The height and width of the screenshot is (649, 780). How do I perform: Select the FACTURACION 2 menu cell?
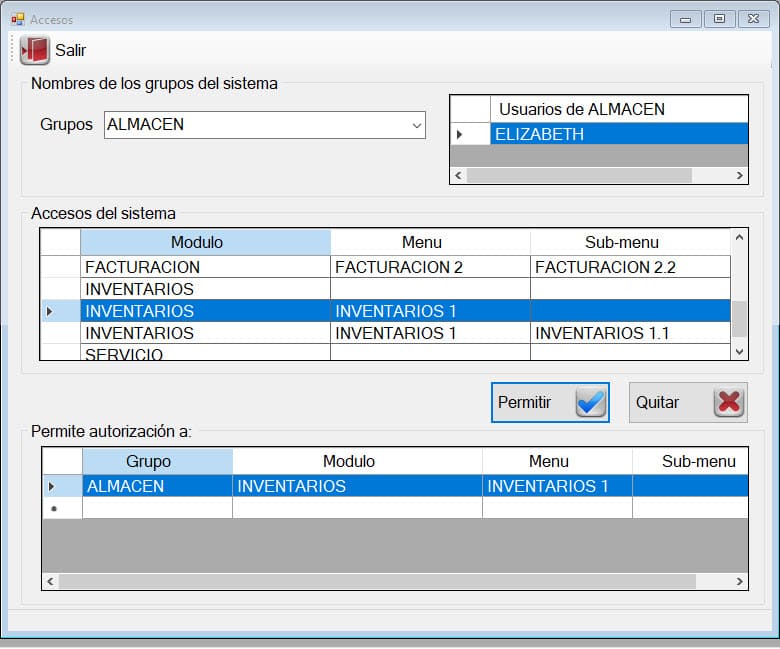point(430,267)
